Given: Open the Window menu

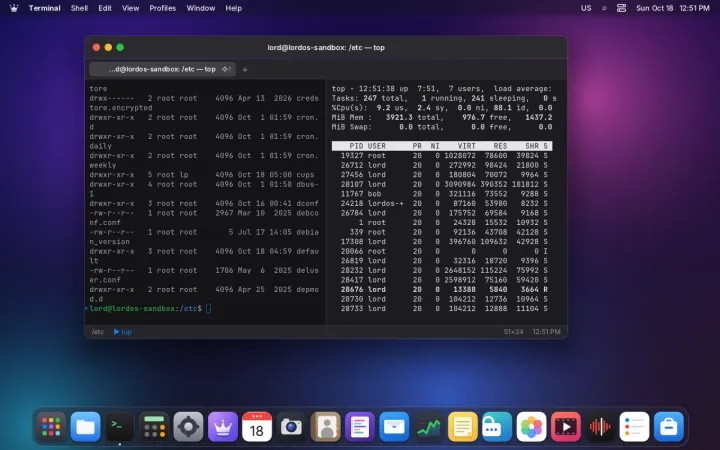Looking at the screenshot, I should (x=201, y=8).
